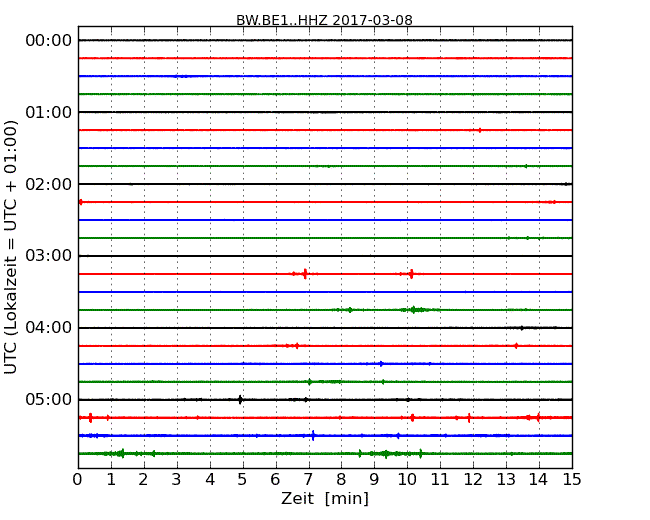Viewport: 650px width, 520px height.
Task: Click x-axis tick label 4
Action: (x=210, y=480)
